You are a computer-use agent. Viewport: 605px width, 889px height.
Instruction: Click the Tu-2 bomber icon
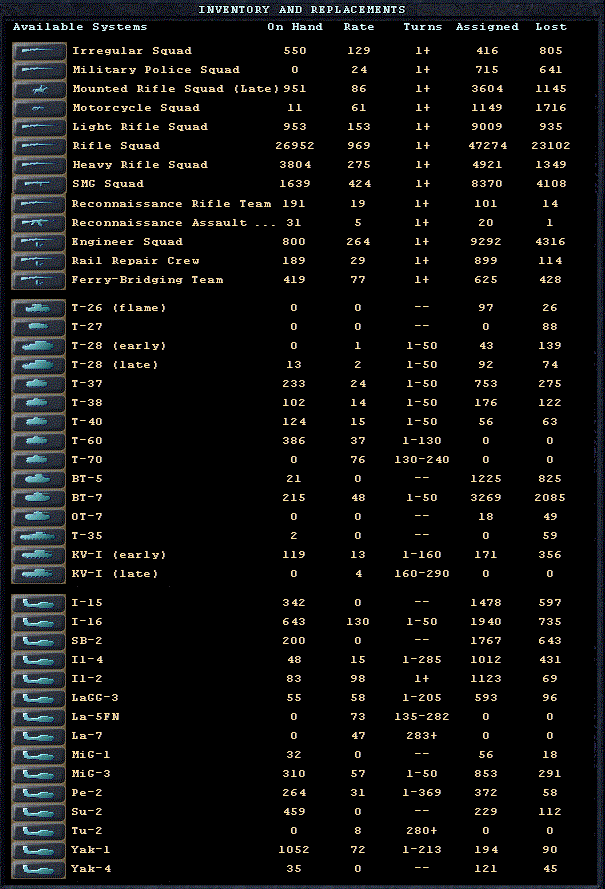39,831
